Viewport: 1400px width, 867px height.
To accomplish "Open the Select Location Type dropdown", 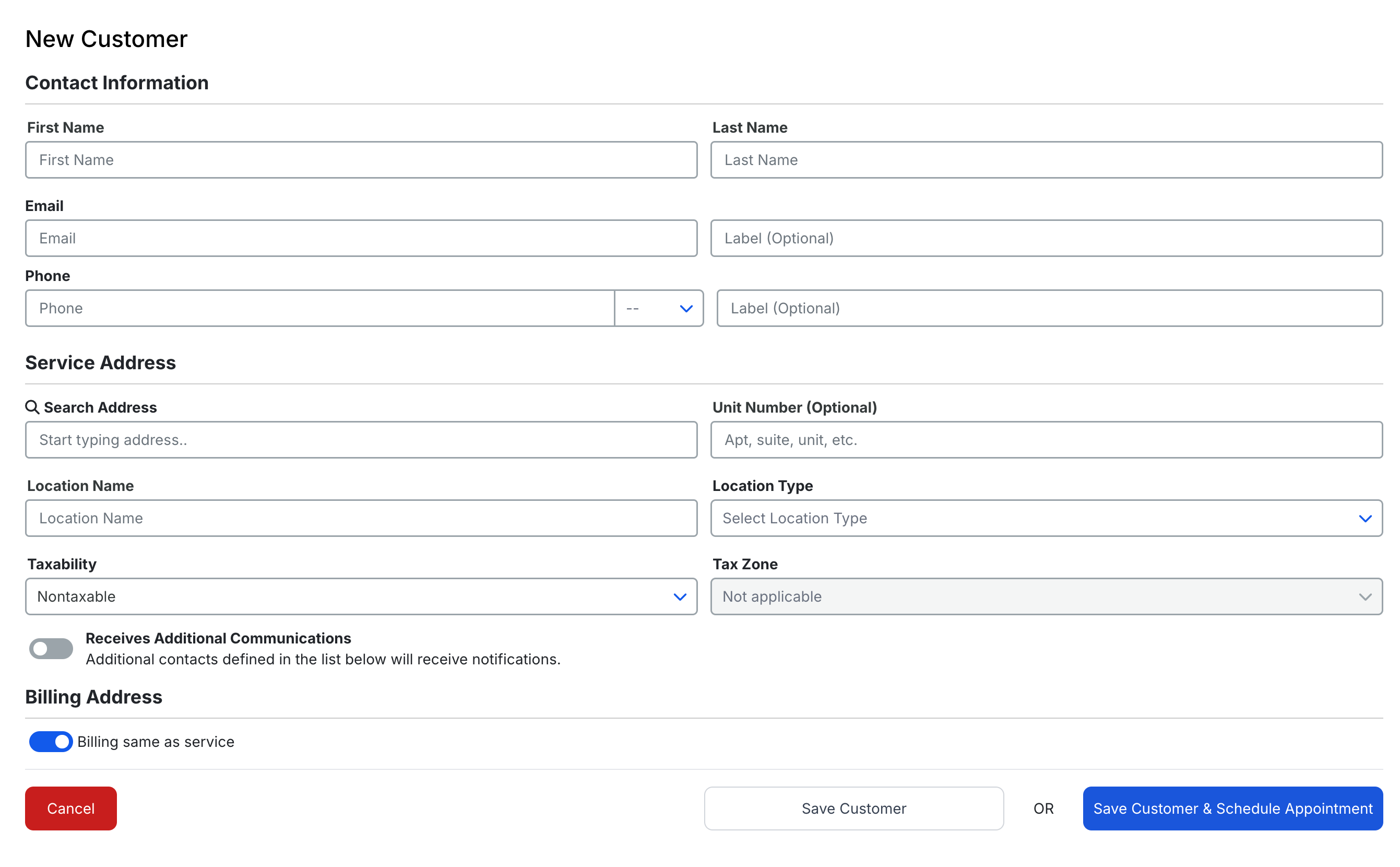I will click(1047, 518).
